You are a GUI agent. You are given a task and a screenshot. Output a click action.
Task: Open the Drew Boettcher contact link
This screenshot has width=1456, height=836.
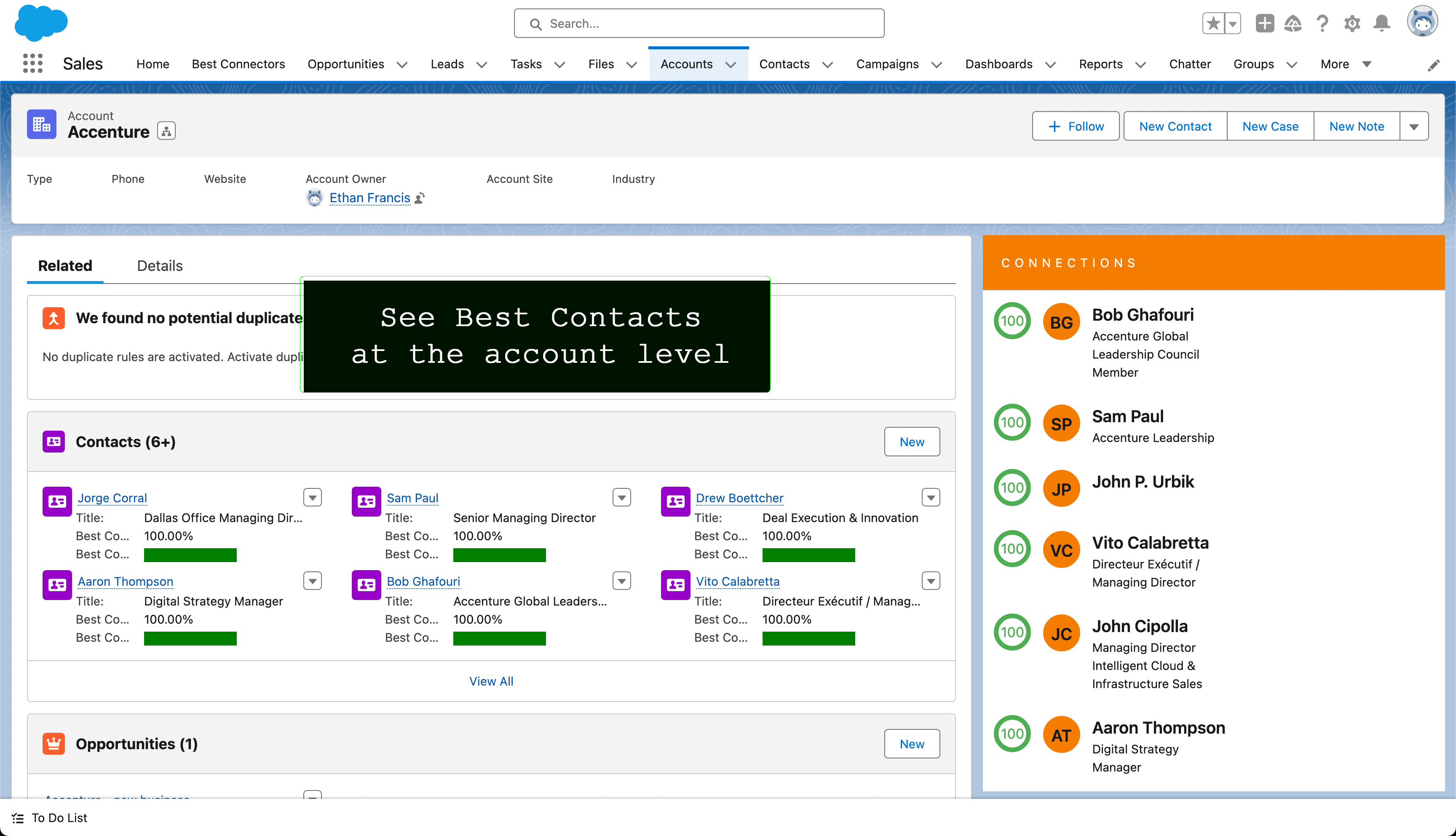pyautogui.click(x=739, y=498)
